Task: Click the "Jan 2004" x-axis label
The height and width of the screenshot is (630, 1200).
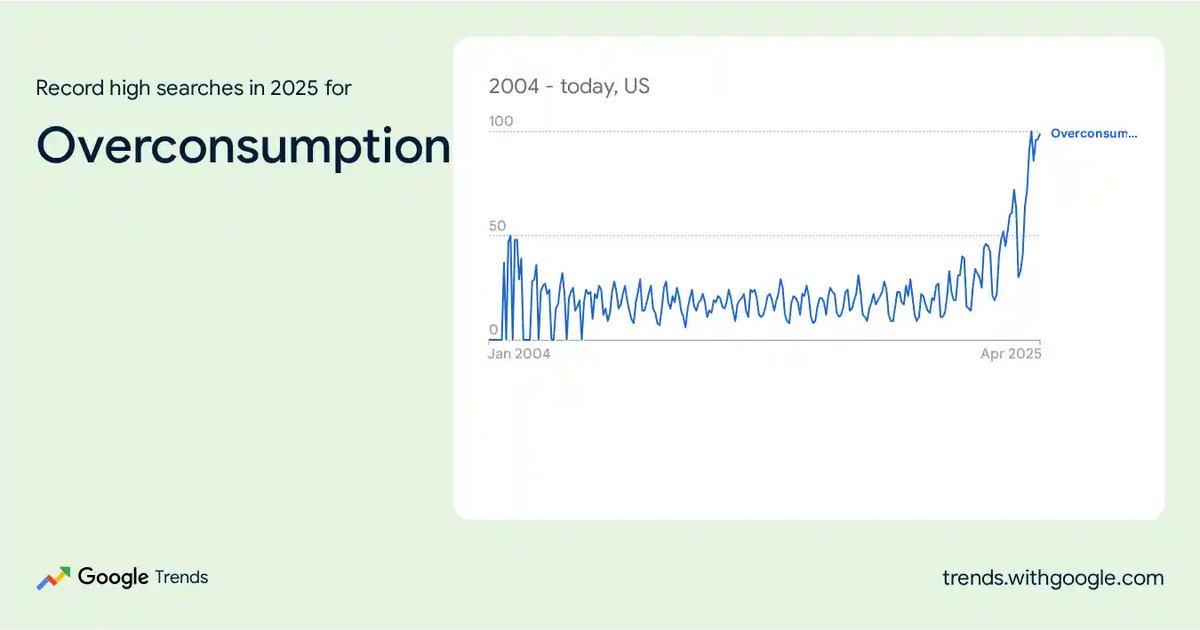Action: pyautogui.click(x=518, y=354)
